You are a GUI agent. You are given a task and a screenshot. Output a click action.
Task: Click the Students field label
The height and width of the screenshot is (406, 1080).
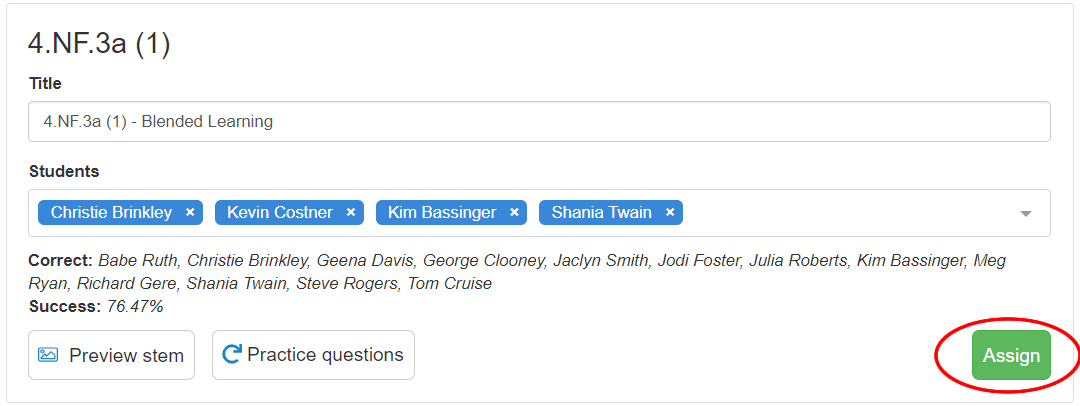[x=64, y=171]
